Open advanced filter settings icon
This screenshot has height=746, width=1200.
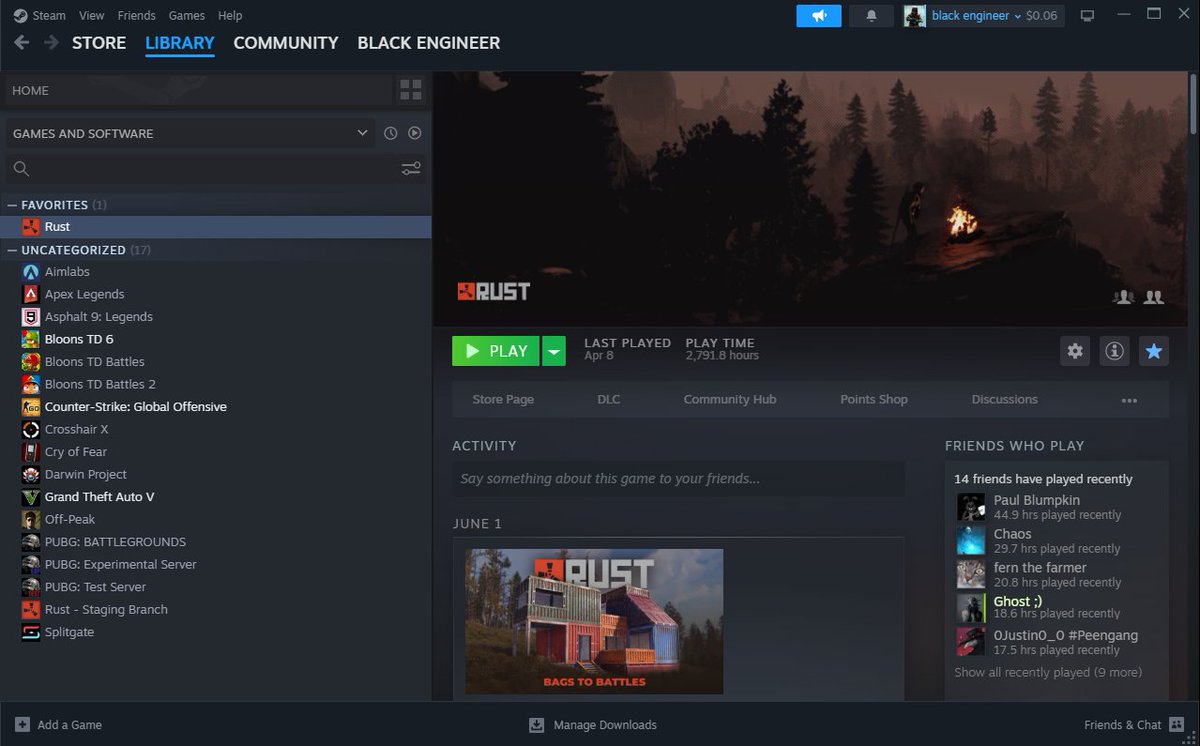[411, 168]
